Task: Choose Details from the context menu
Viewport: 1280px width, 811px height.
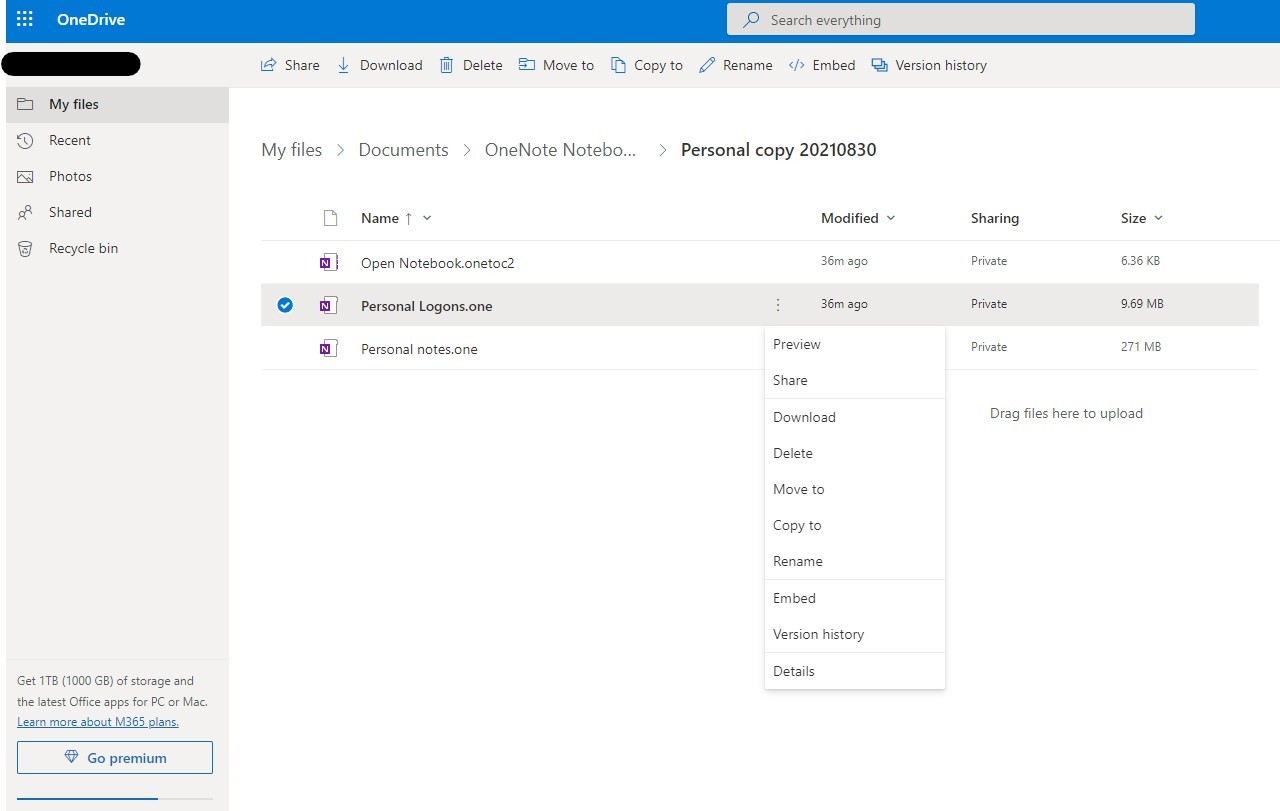Action: (x=855, y=671)
